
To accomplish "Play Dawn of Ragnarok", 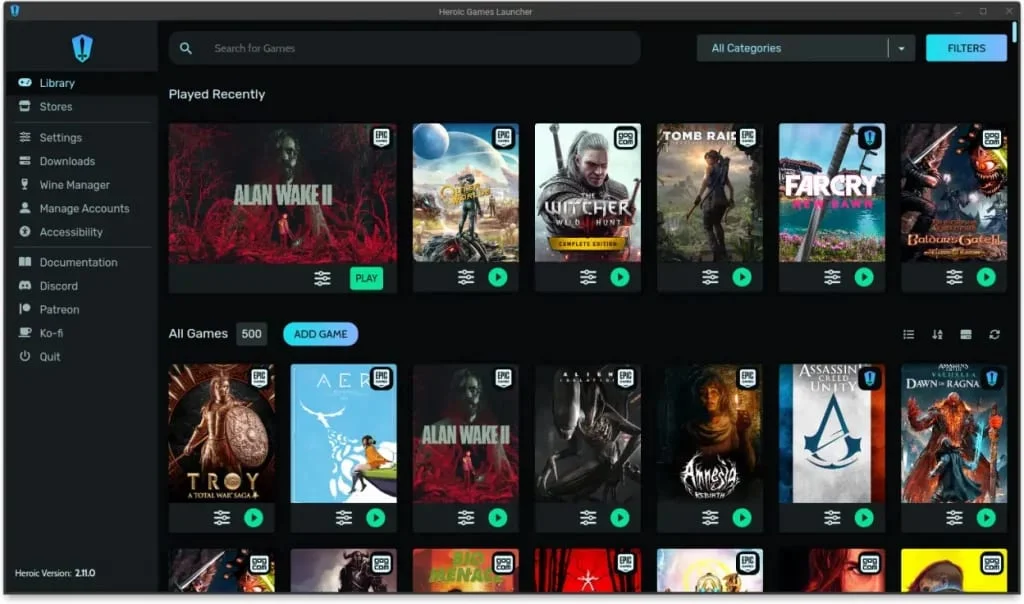I will (x=986, y=518).
